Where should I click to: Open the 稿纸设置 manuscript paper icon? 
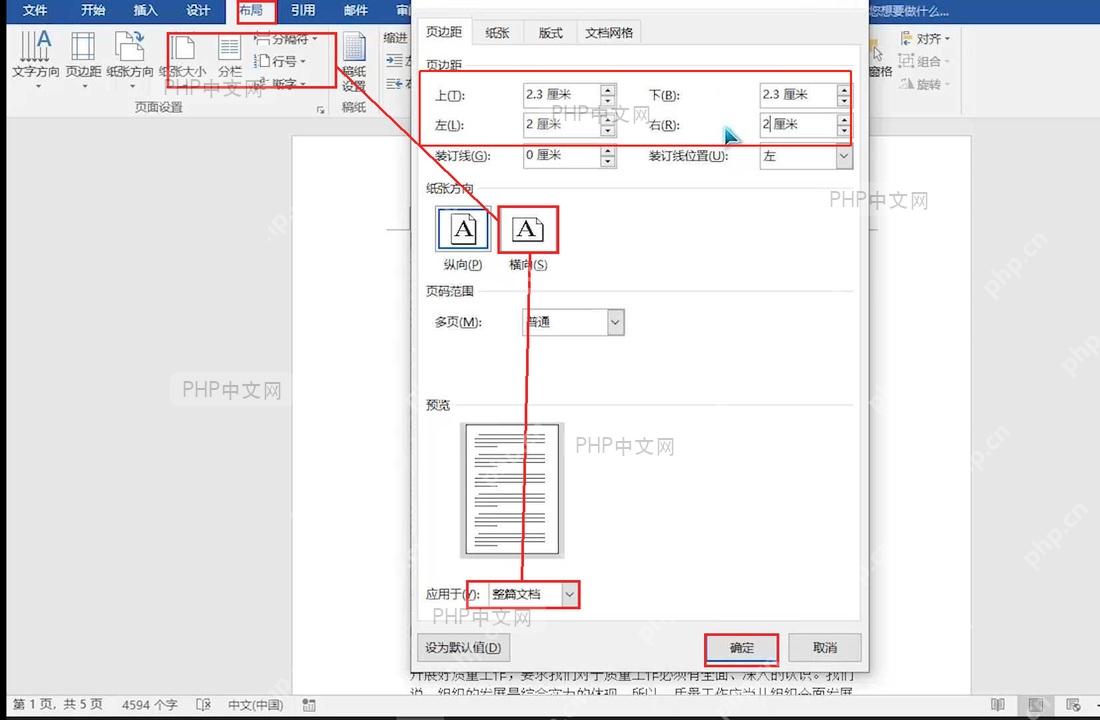(x=354, y=62)
